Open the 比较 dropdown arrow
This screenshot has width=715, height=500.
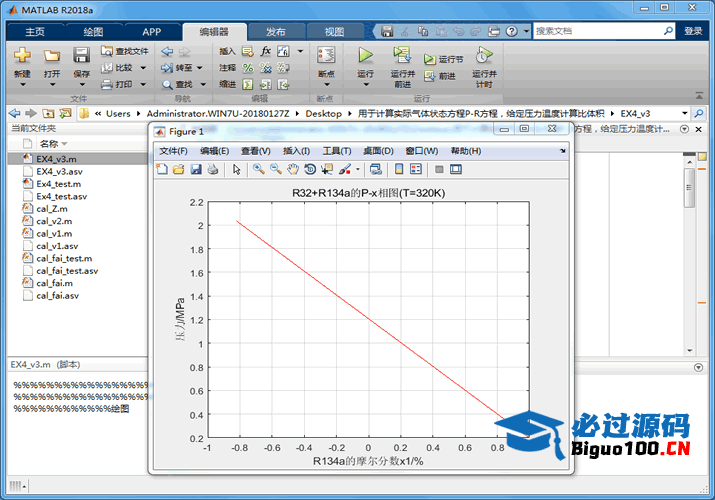[143, 68]
